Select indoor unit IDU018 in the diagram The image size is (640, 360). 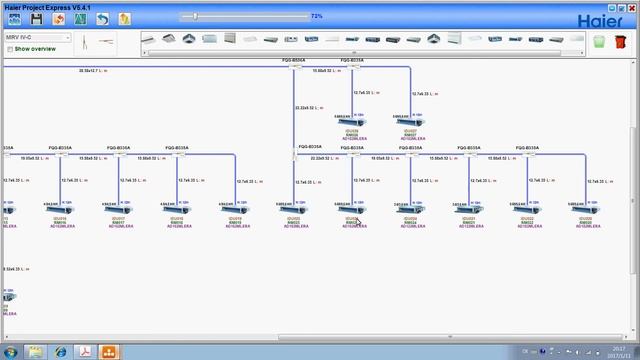(x=176, y=210)
